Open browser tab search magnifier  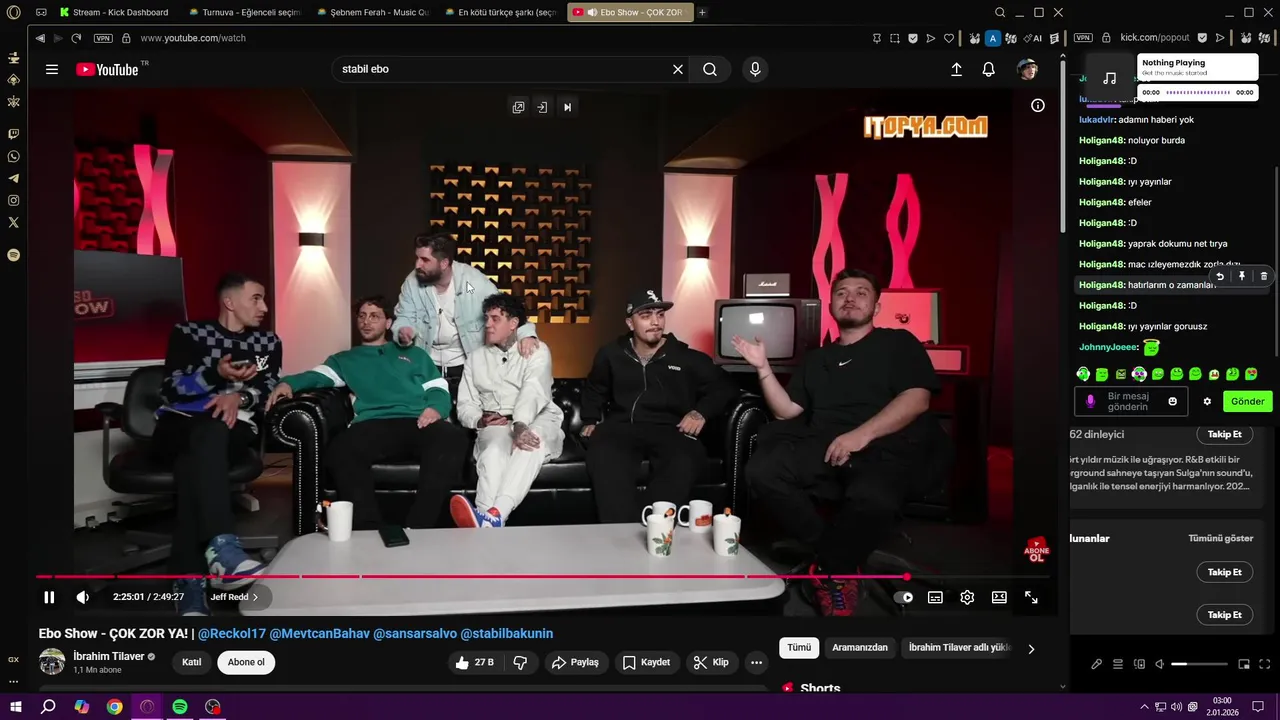[1000, 12]
